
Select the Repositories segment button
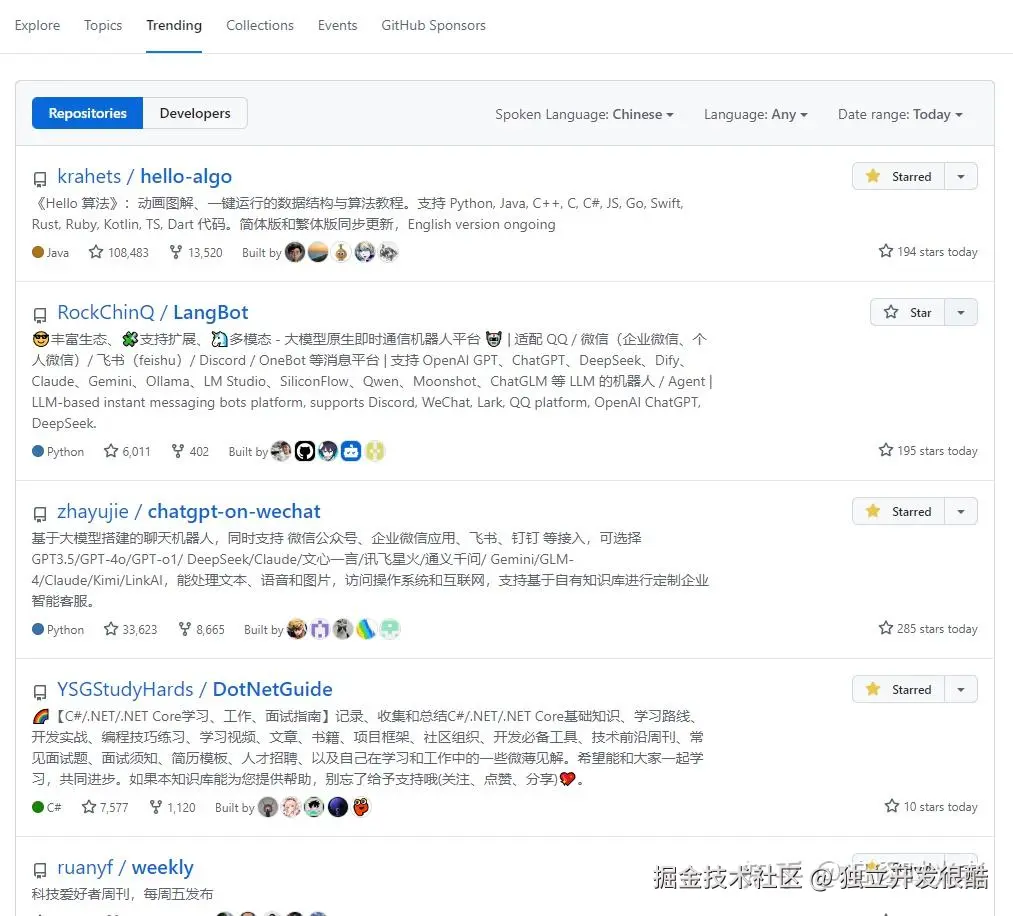click(87, 113)
